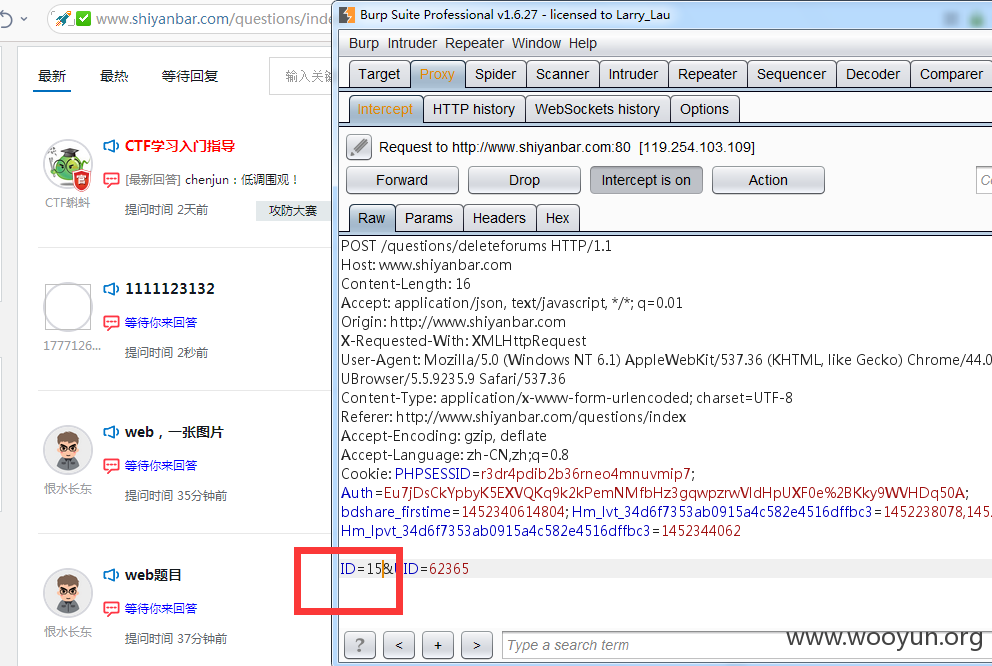
Task: Click the Drop button
Action: tap(524, 180)
